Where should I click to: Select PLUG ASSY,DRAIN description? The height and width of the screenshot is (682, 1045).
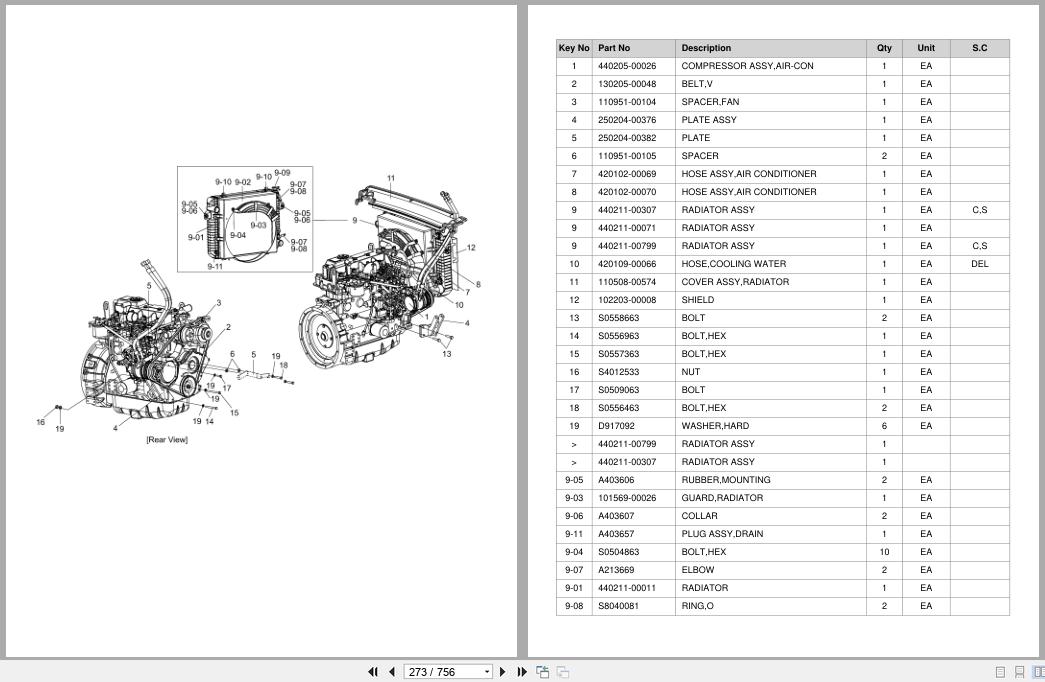(x=722, y=534)
